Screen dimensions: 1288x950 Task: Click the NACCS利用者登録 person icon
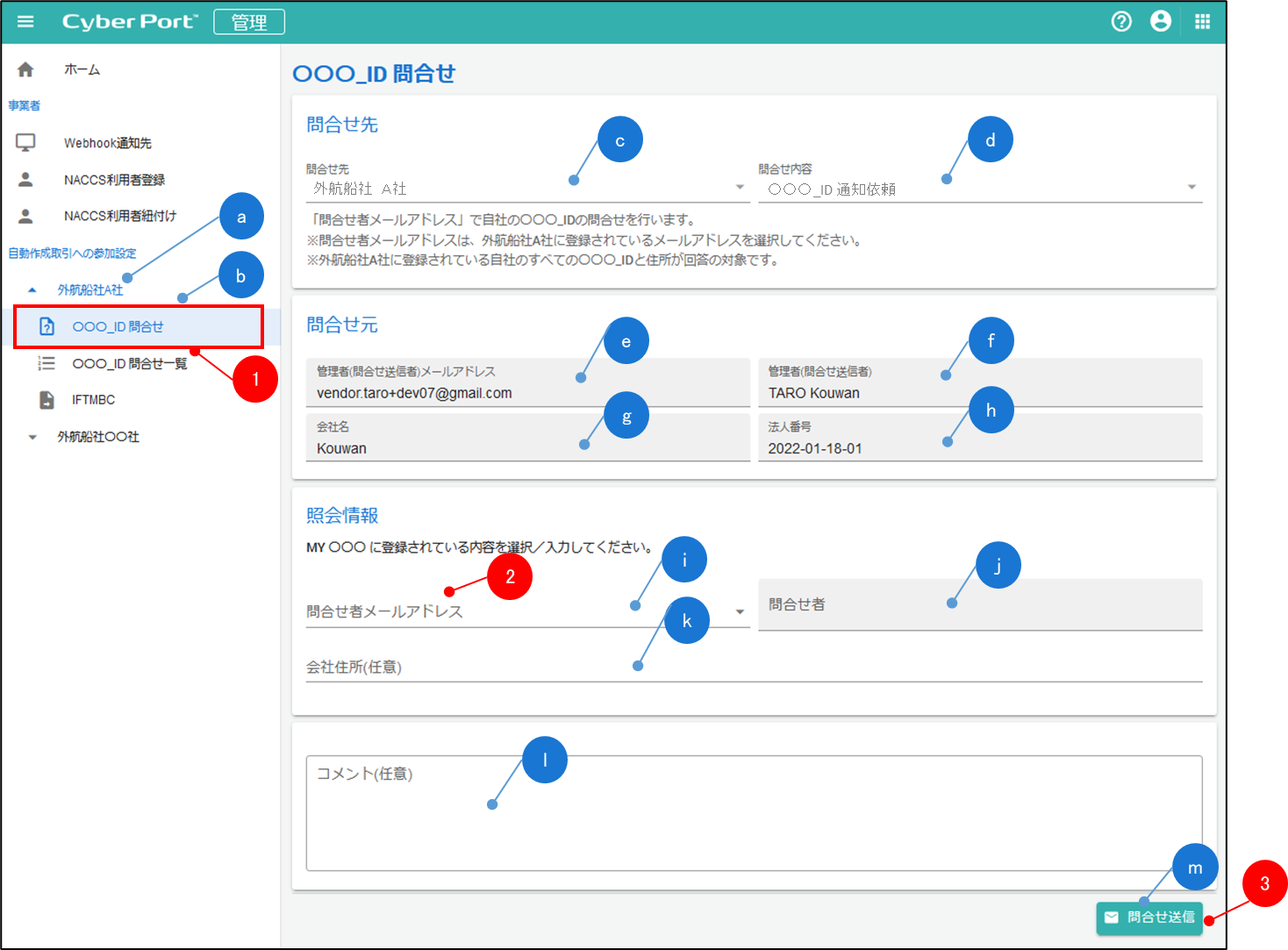25,179
